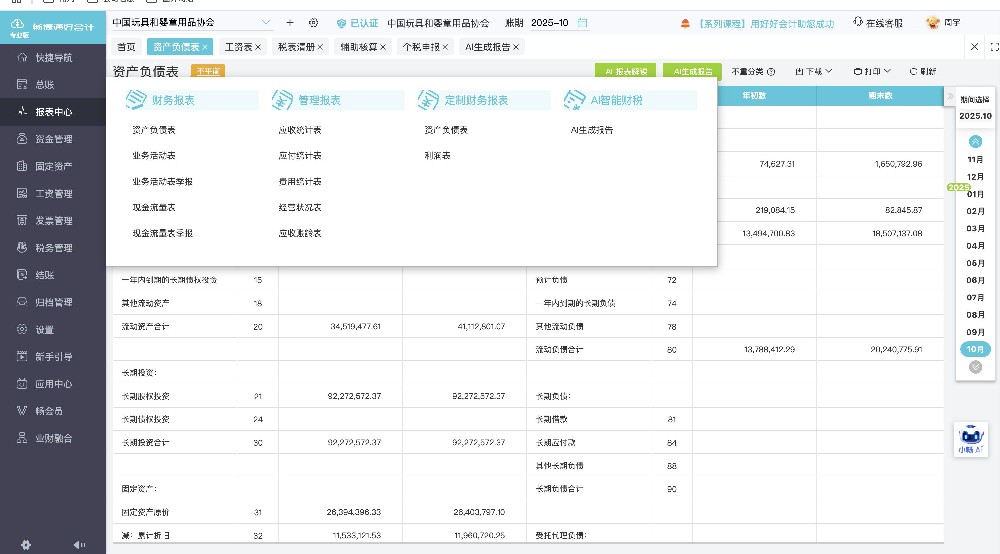Open 资金管理 from the left sidebar
The width and height of the screenshot is (1000, 554).
coord(53,139)
